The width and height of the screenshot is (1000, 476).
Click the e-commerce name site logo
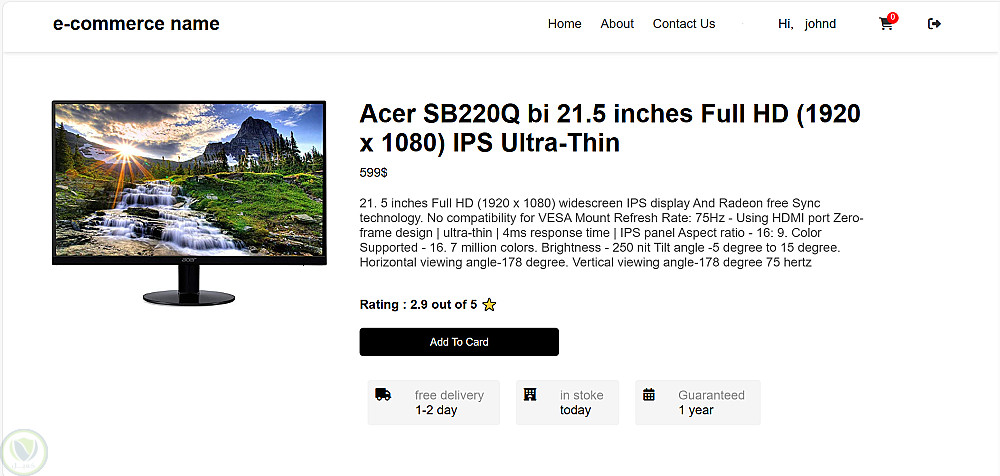tap(136, 24)
